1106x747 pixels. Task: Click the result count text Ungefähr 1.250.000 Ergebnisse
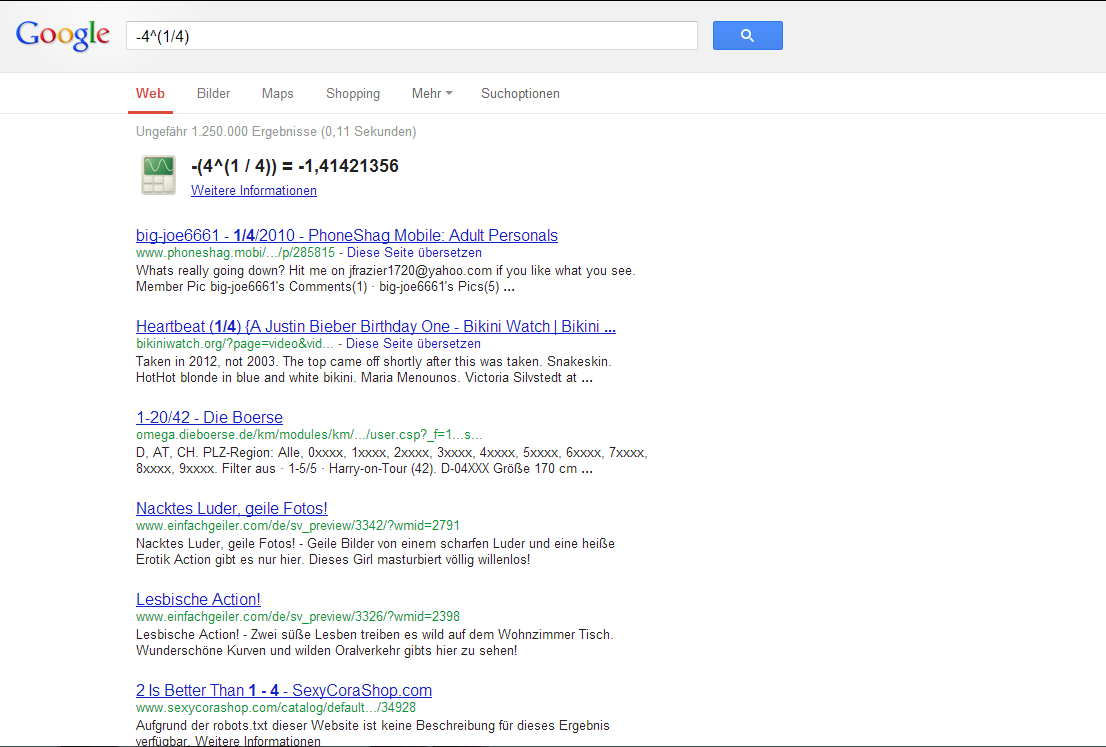276,132
